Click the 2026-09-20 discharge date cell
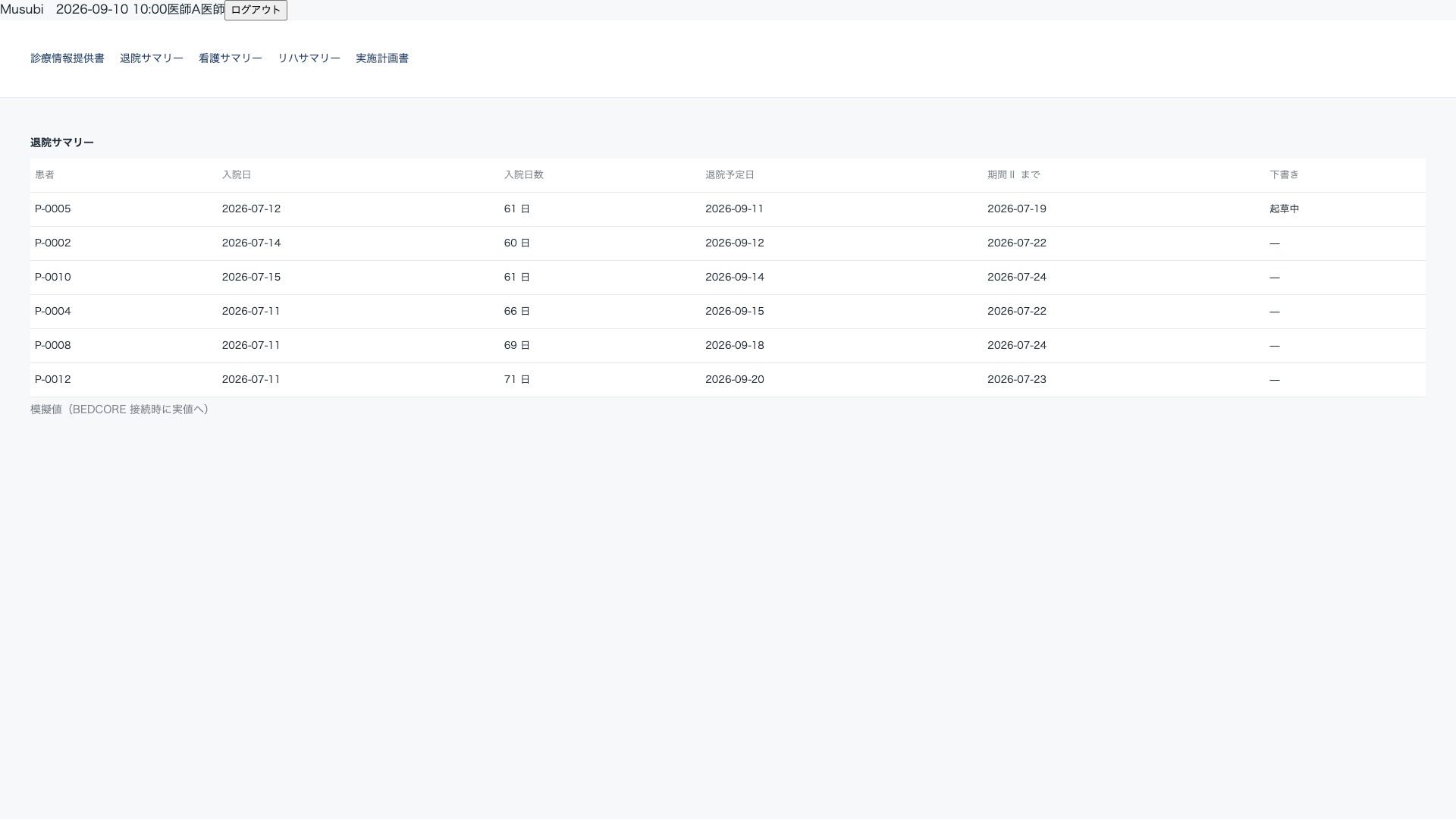The width and height of the screenshot is (1456, 819). pos(734,379)
